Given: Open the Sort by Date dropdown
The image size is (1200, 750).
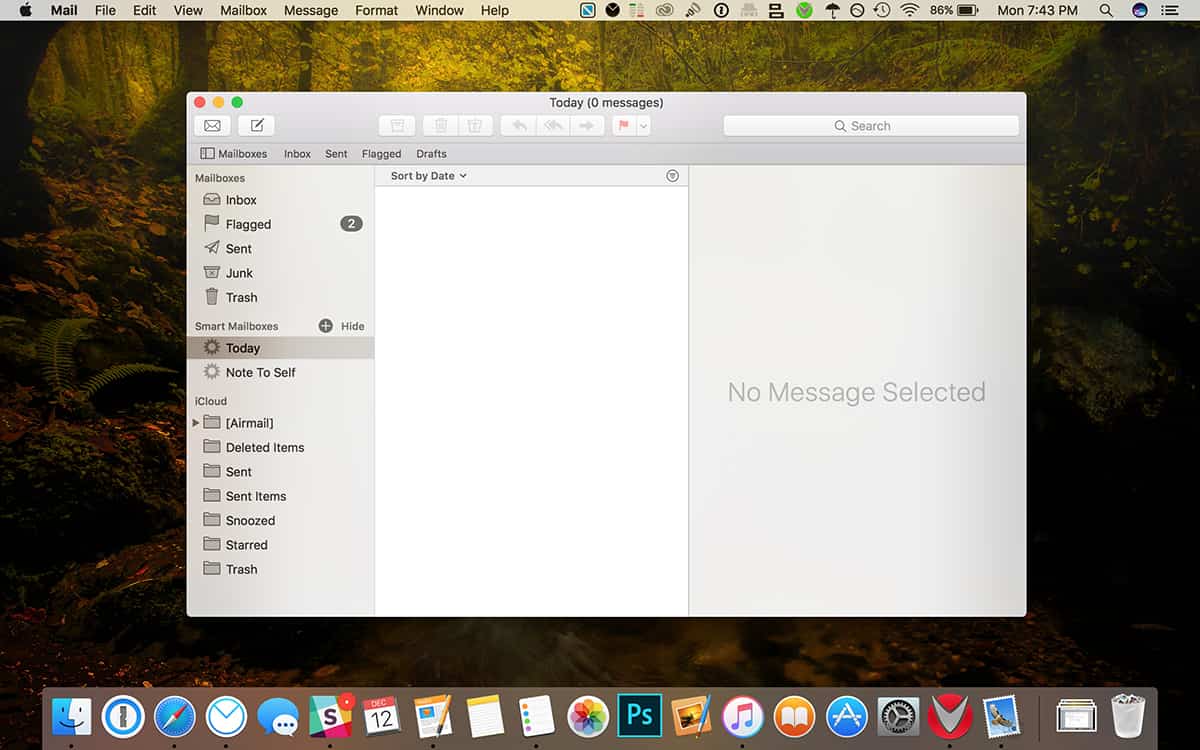Looking at the screenshot, I should 428,176.
